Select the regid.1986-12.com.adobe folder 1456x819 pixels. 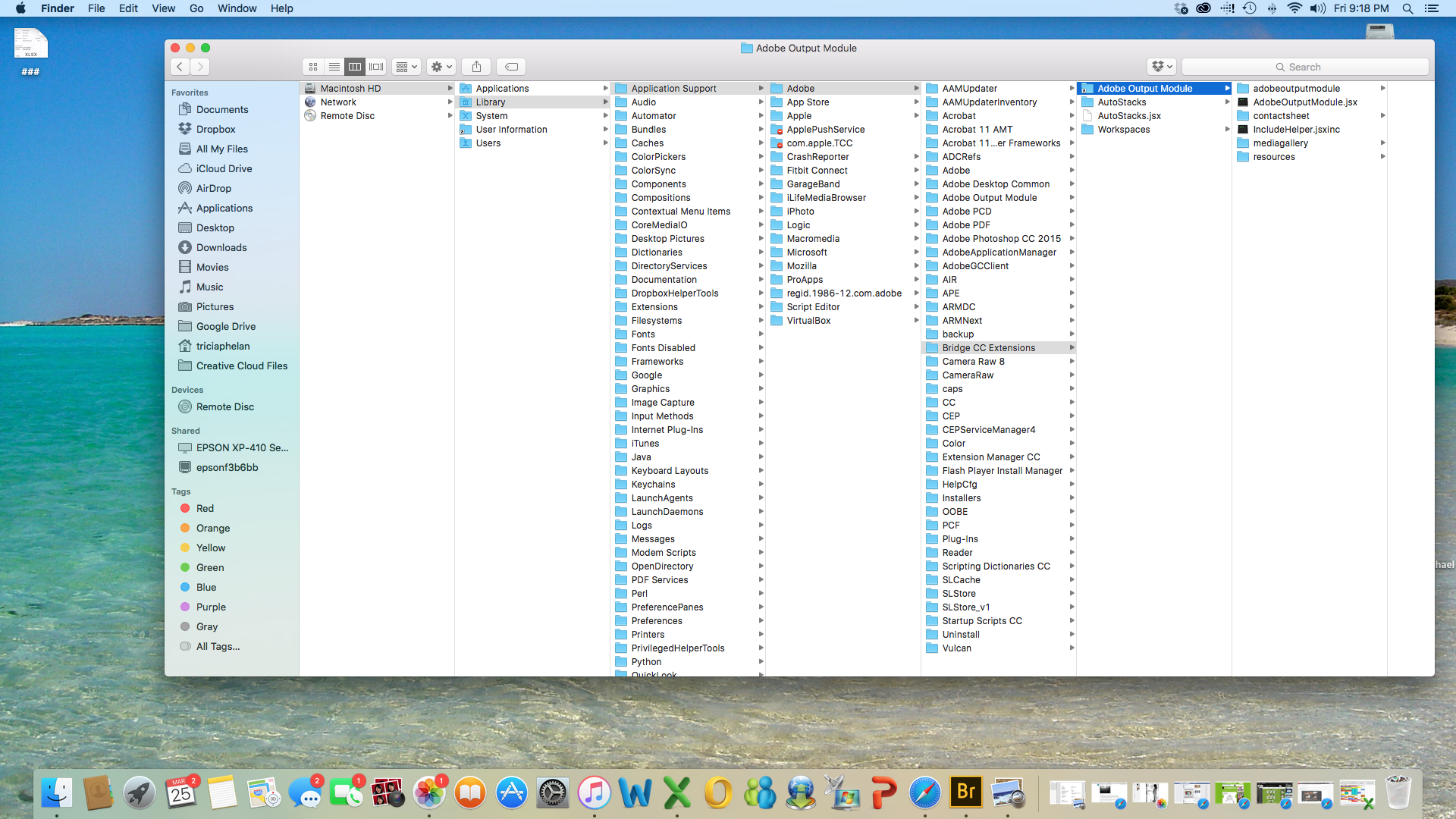[843, 293]
